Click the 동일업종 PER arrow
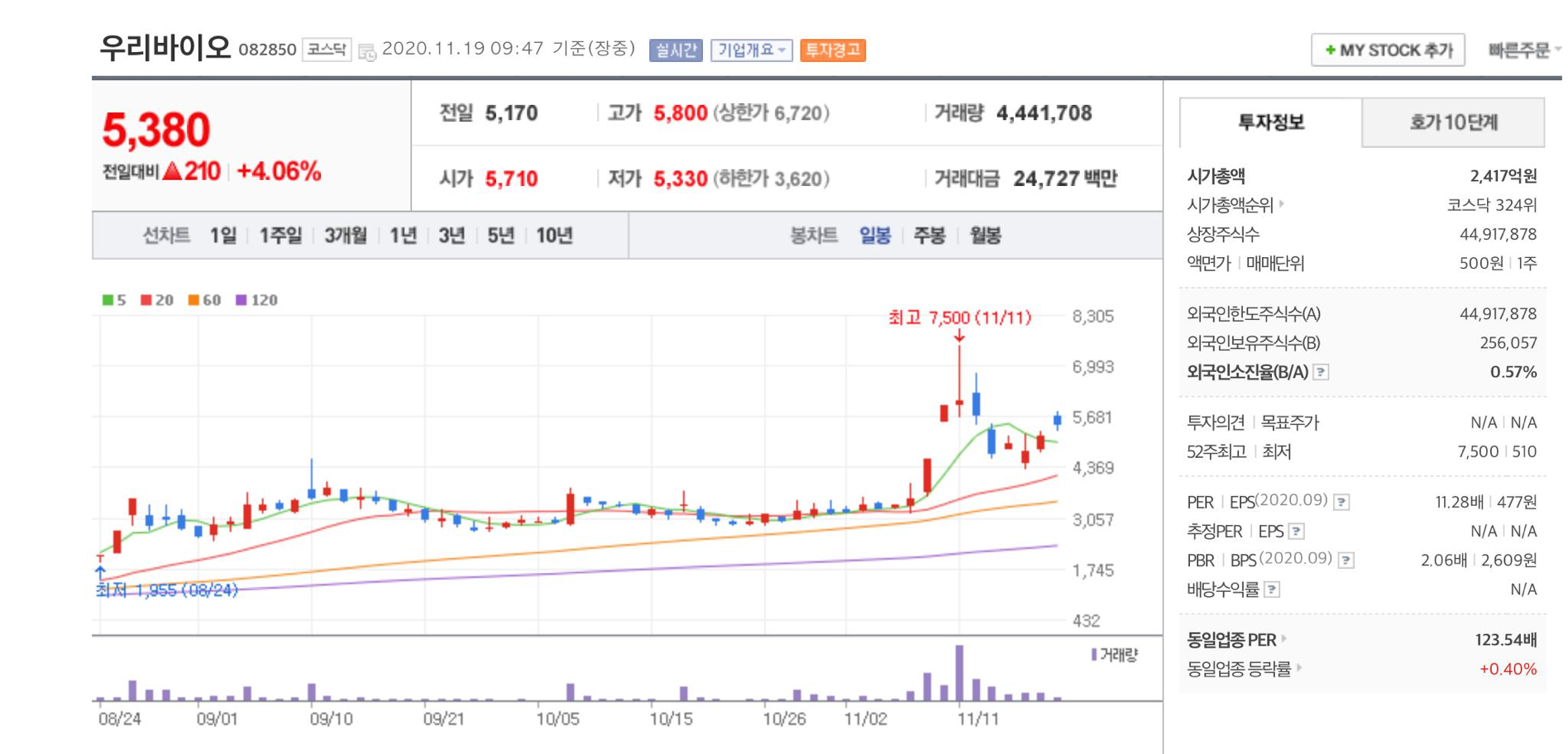1568x754 pixels. tap(1284, 638)
